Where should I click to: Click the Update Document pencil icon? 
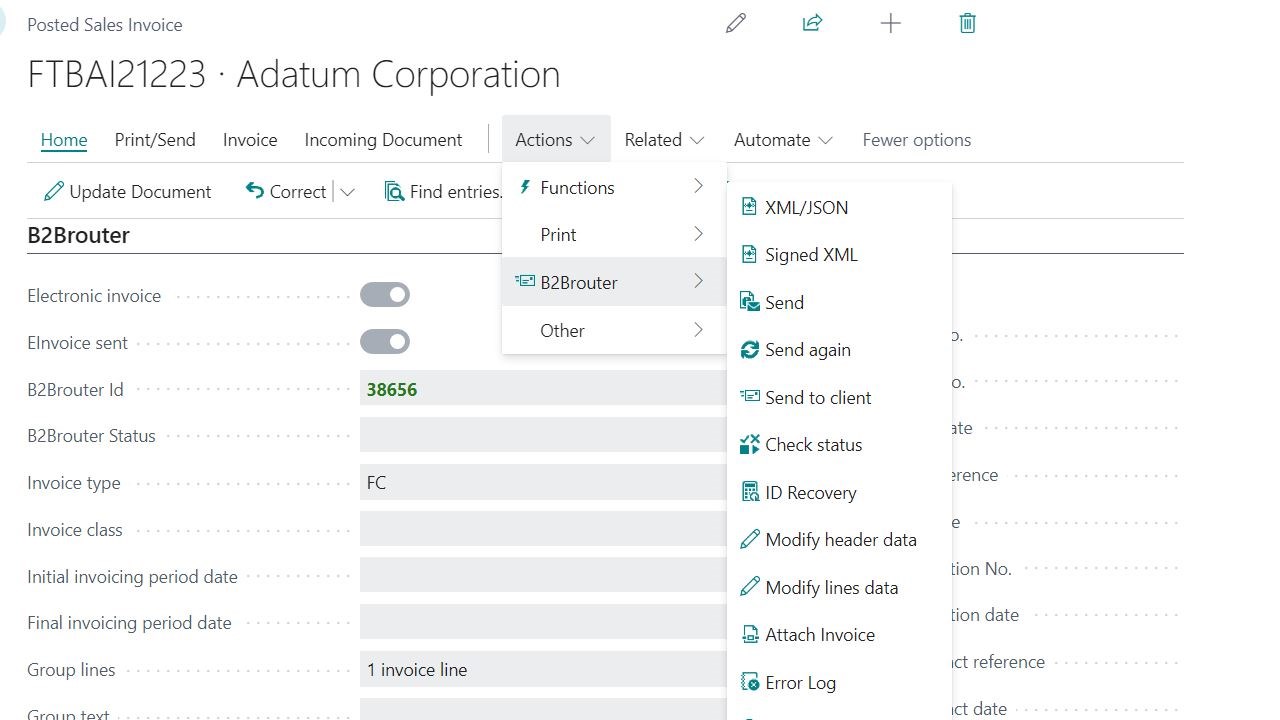click(x=53, y=191)
